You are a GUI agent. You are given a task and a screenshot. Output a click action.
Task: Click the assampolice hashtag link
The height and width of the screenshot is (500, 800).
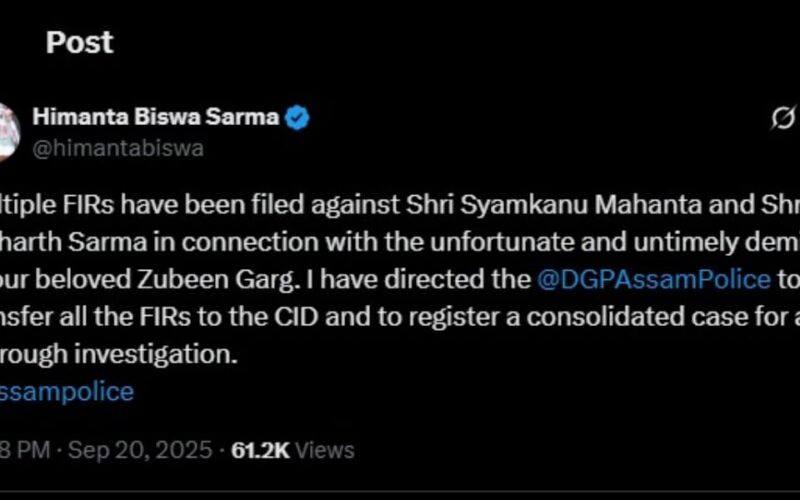point(66,391)
